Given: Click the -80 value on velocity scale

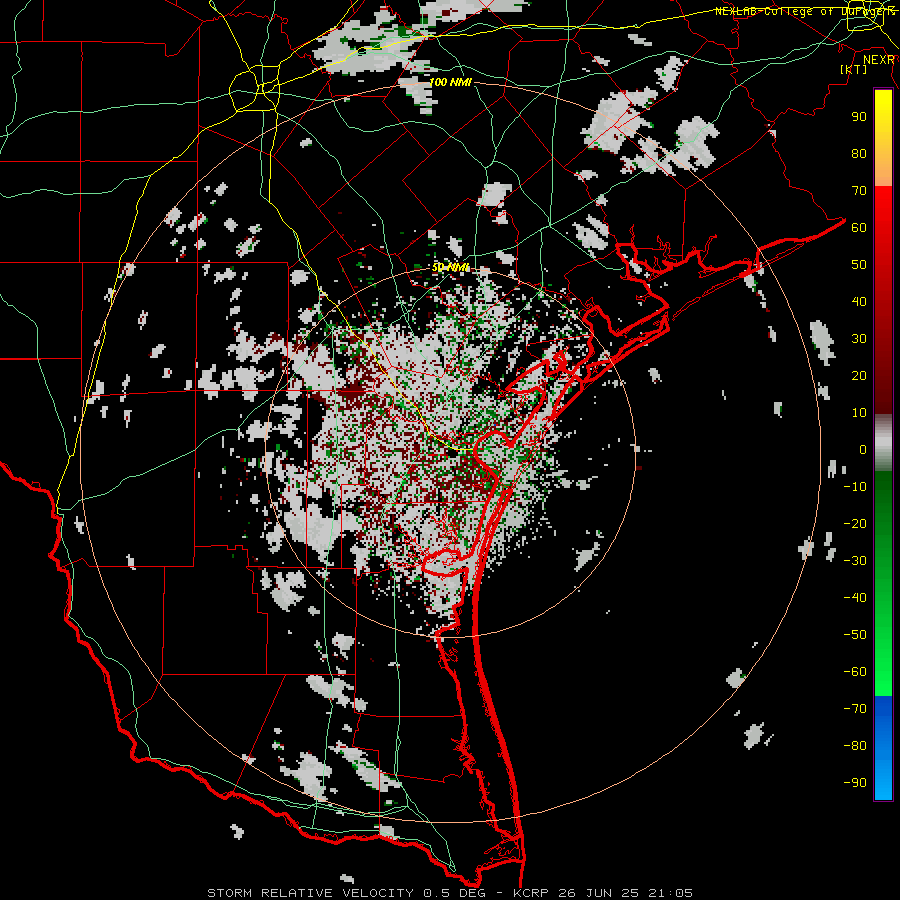Looking at the screenshot, I should point(855,746).
